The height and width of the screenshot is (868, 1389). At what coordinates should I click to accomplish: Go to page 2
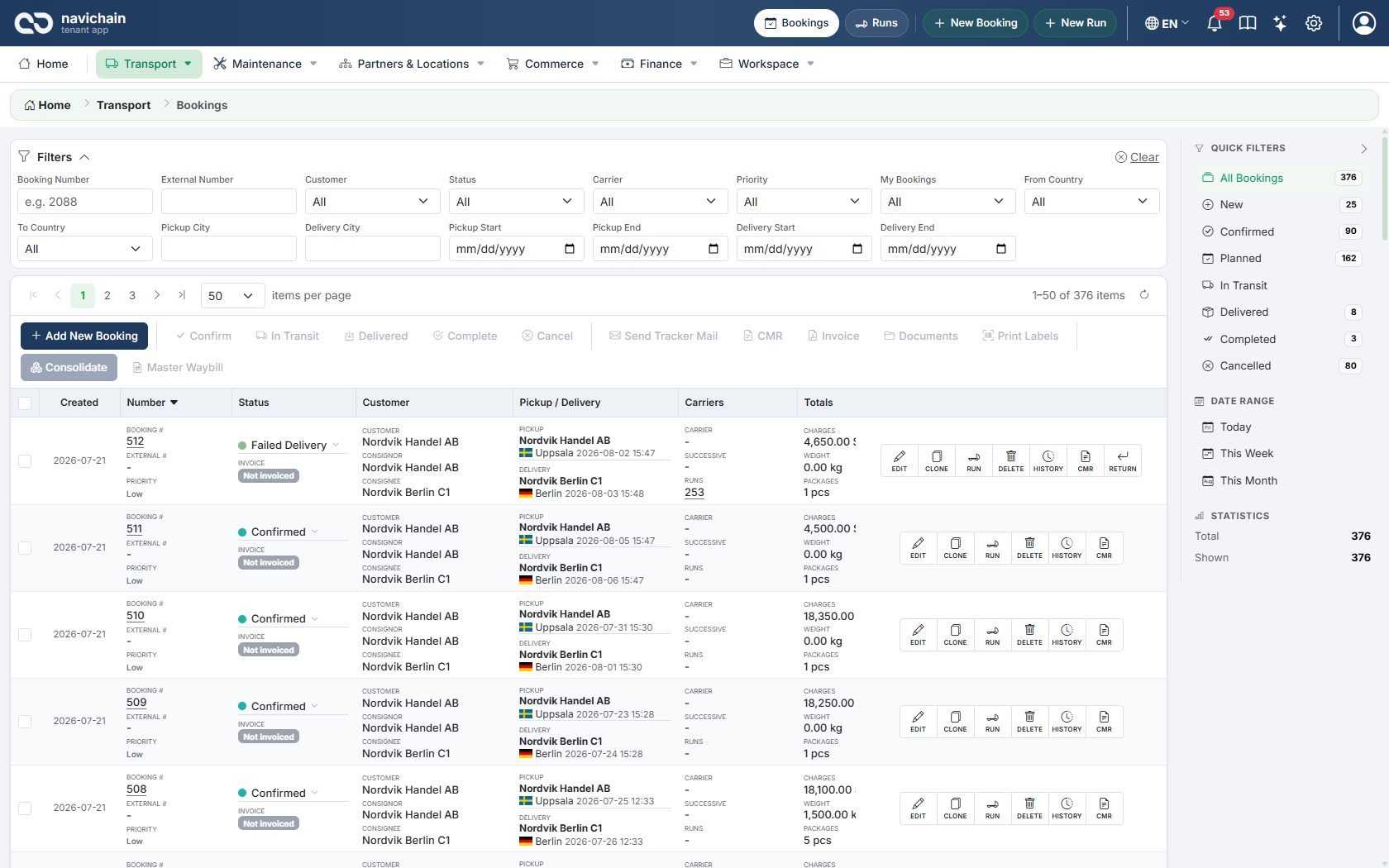(x=107, y=295)
